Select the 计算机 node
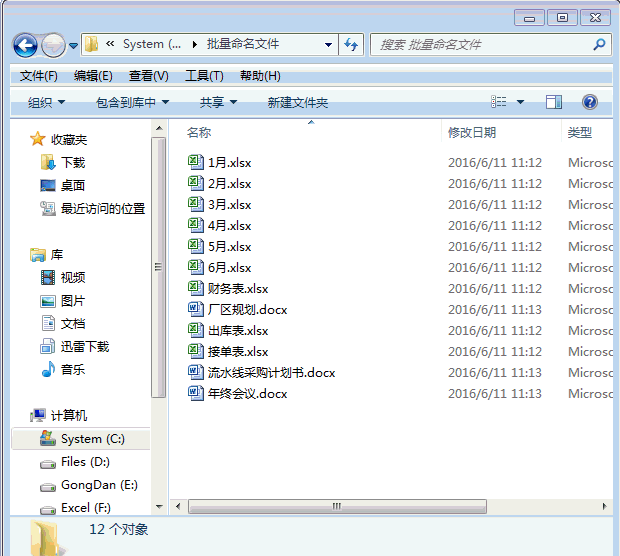 point(59,415)
